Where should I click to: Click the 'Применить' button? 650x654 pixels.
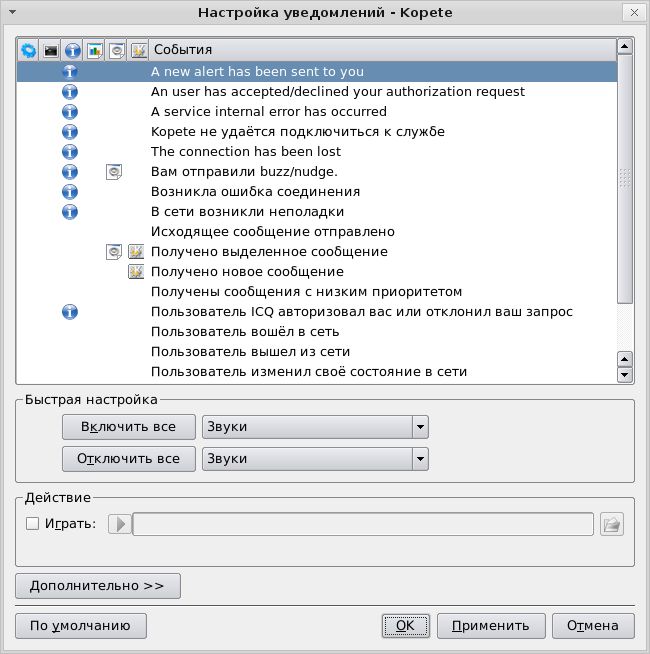(x=490, y=626)
